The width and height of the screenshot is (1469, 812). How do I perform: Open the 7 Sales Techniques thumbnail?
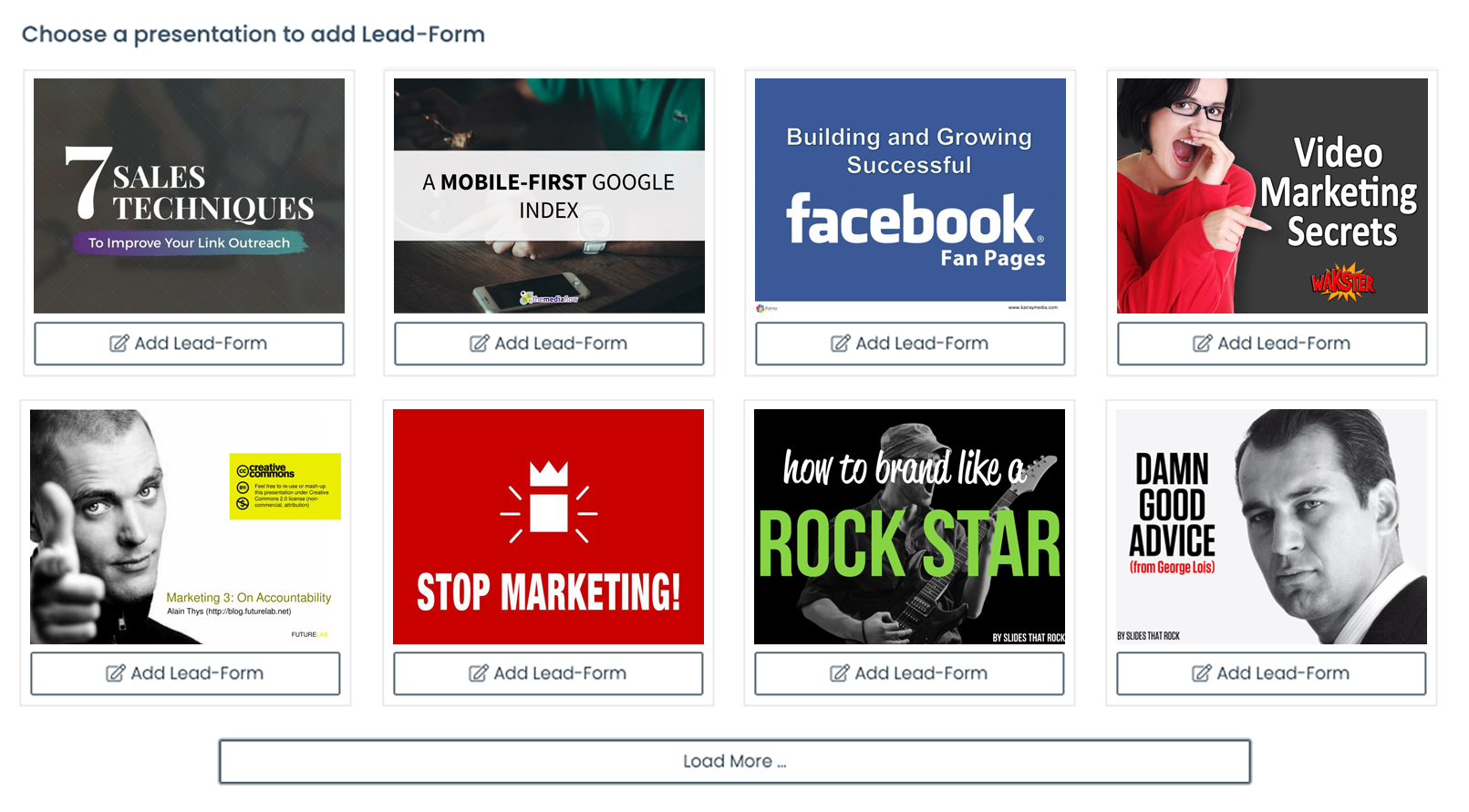pyautogui.click(x=189, y=196)
